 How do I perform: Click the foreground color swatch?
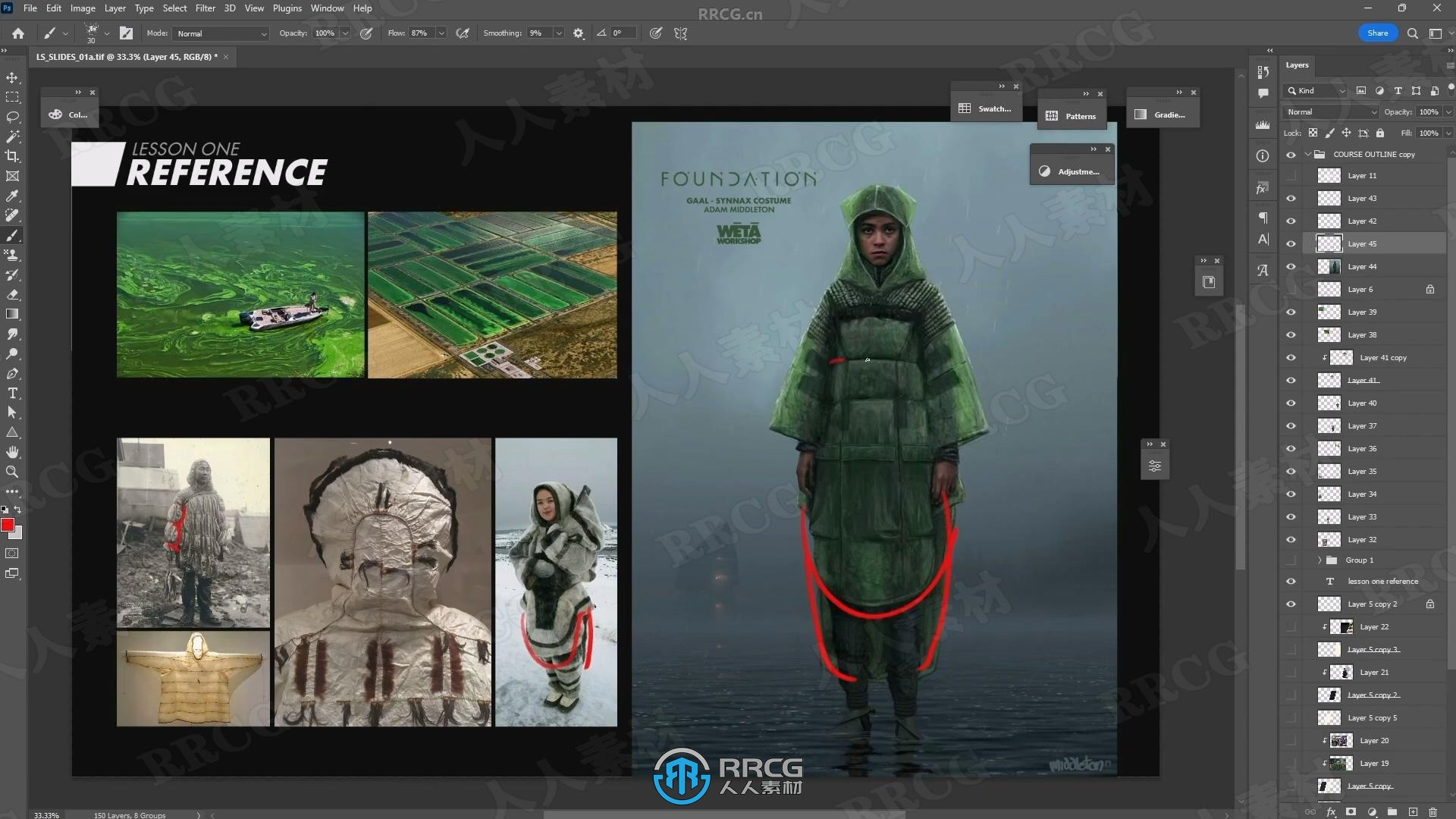(9, 524)
